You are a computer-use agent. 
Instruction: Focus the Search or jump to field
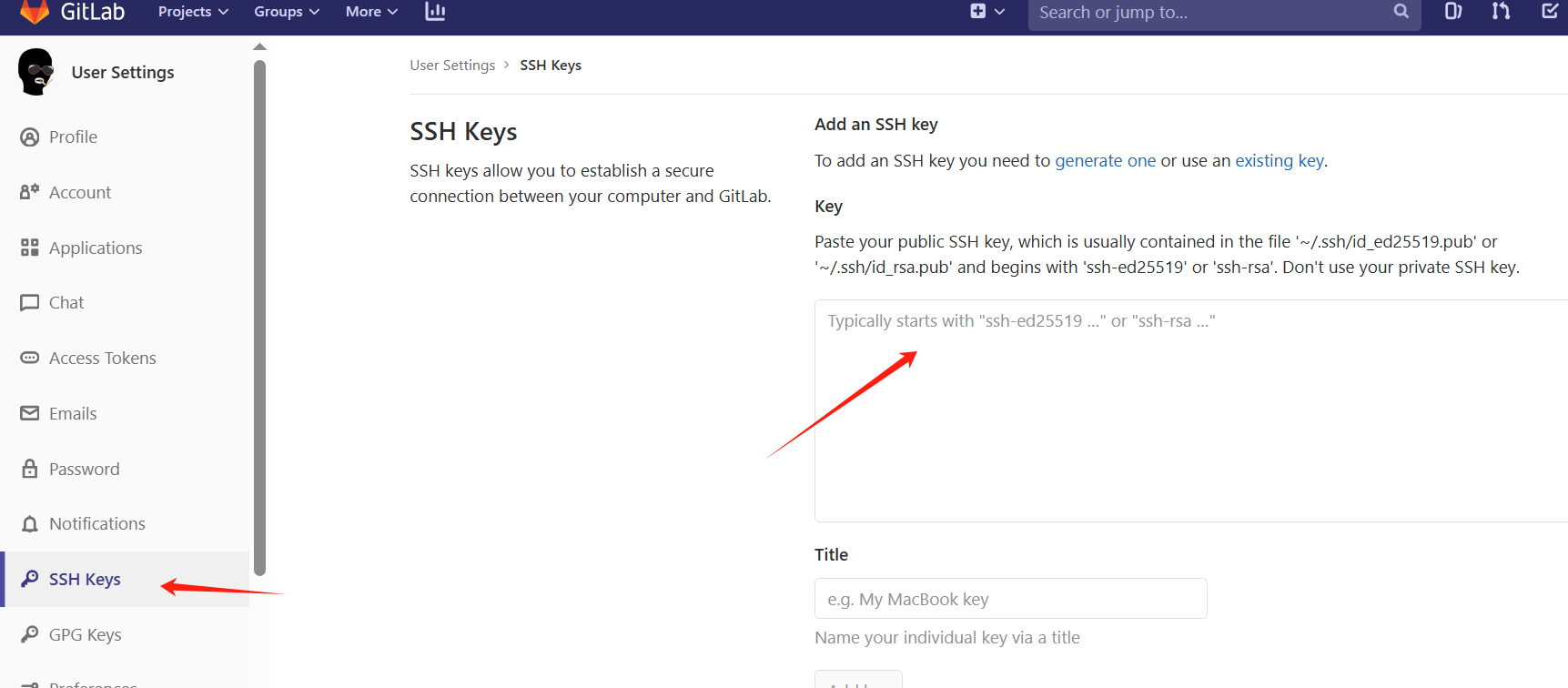tap(1224, 13)
